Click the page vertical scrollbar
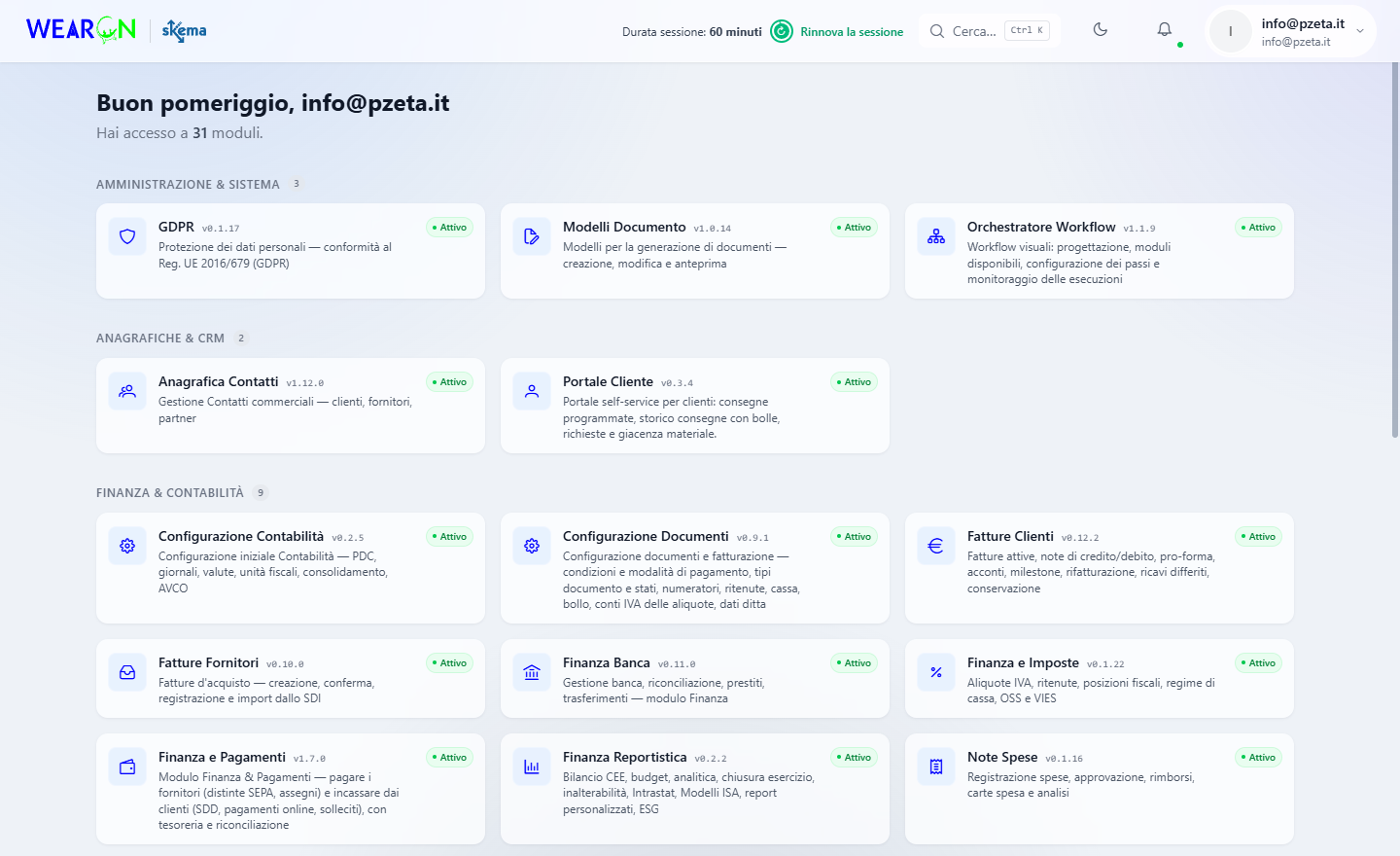This screenshot has width=1400, height=856. pos(1395,251)
